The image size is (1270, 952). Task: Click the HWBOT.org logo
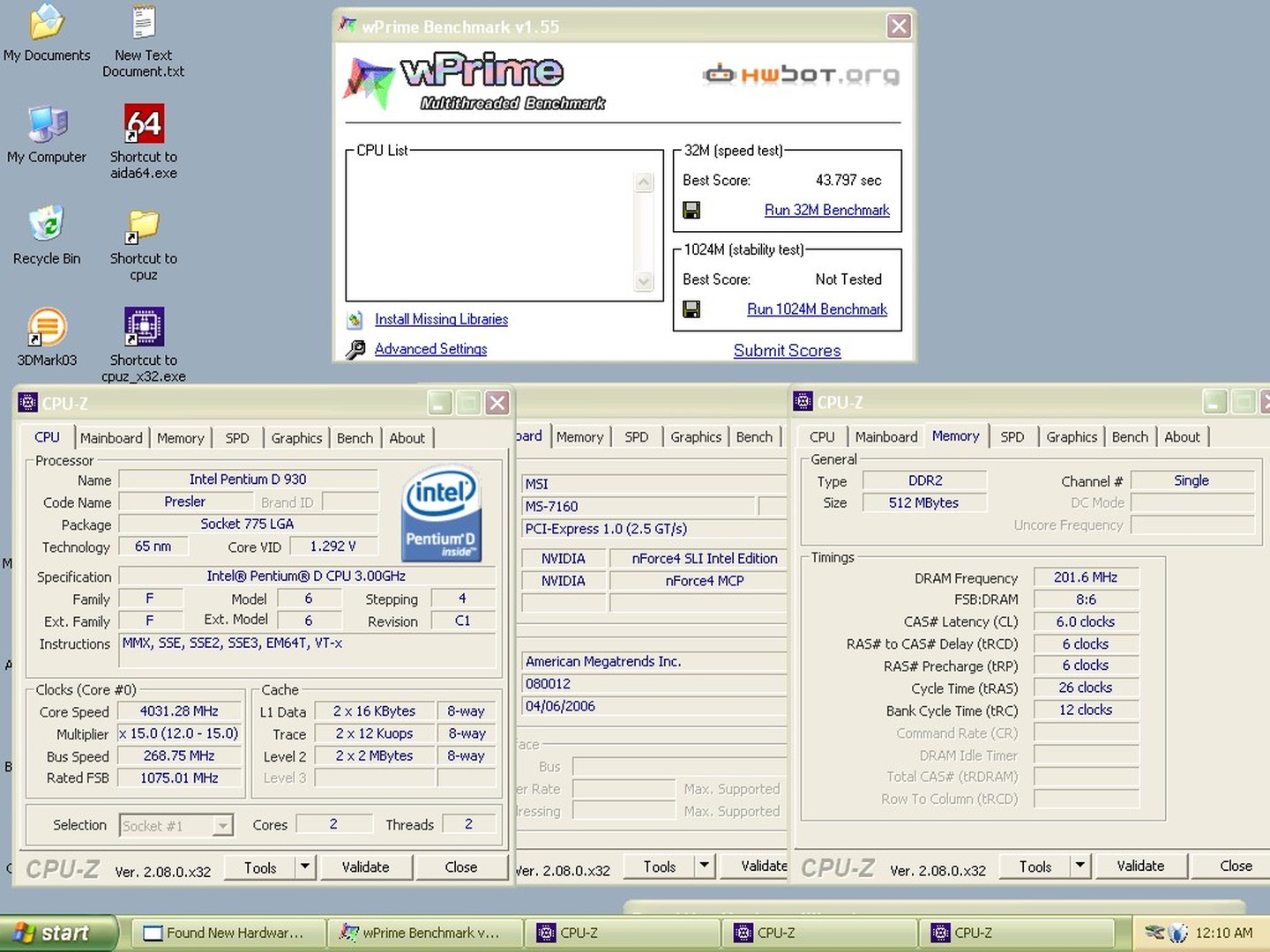pyautogui.click(x=801, y=75)
